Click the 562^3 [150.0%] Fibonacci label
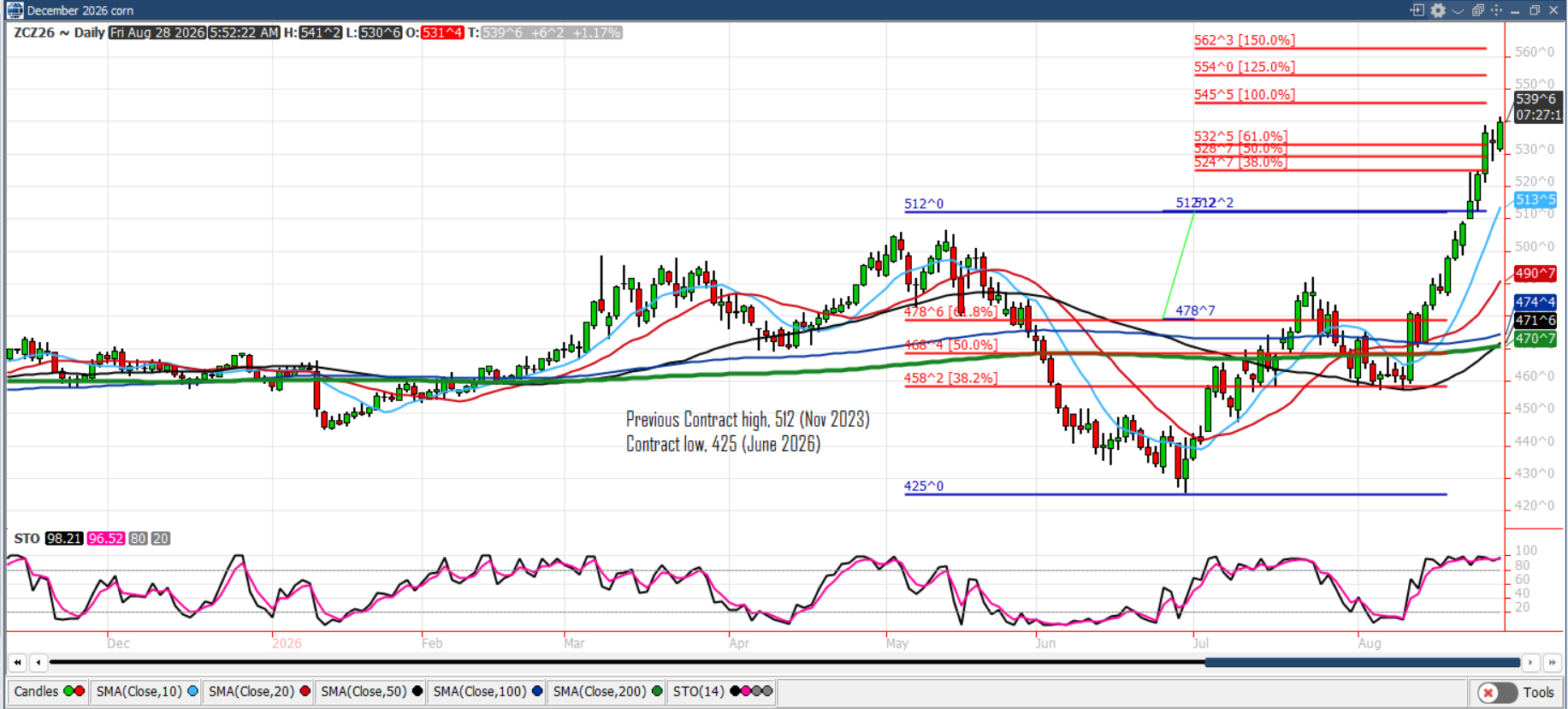This screenshot has height=709, width=1568. (1245, 40)
